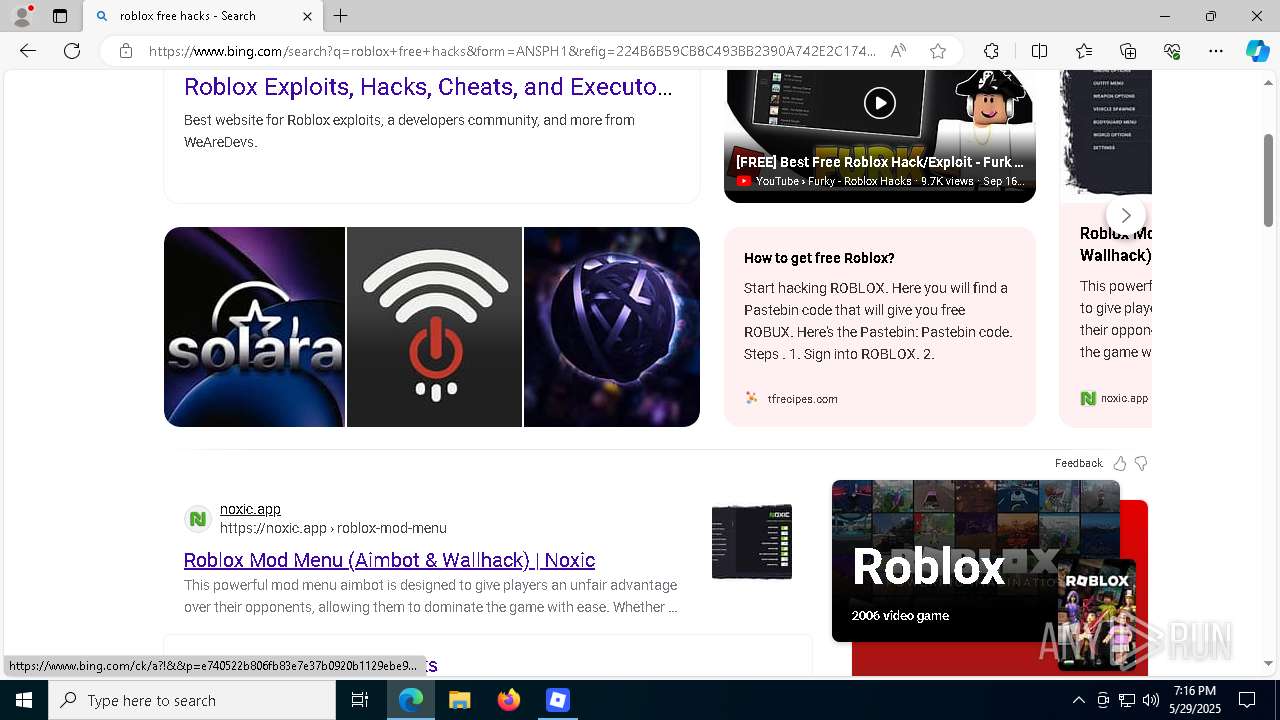
Task: Click the noxic.app green favicon
Action: [x=198, y=519]
